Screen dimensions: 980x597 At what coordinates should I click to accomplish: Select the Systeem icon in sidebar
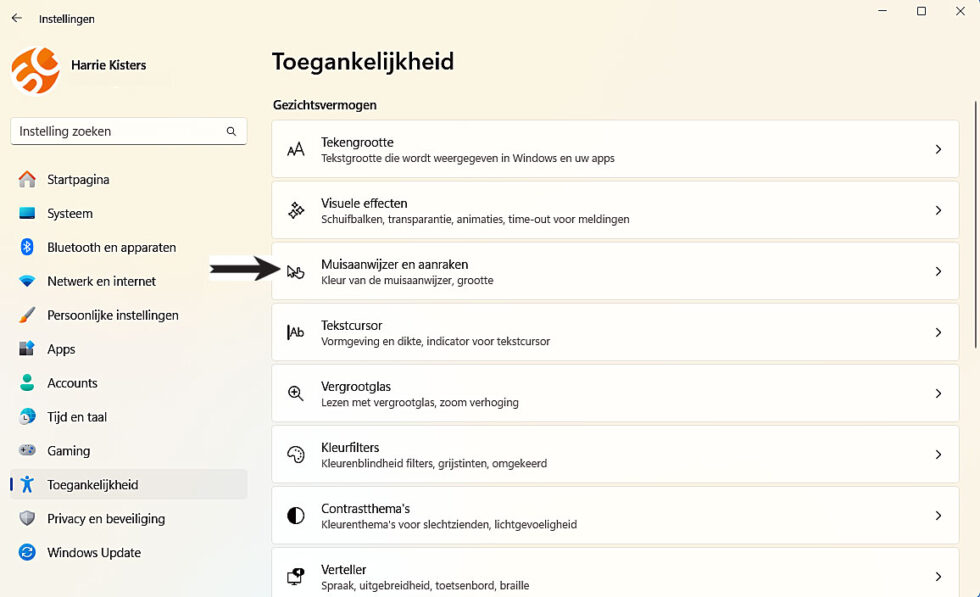click(x=27, y=213)
